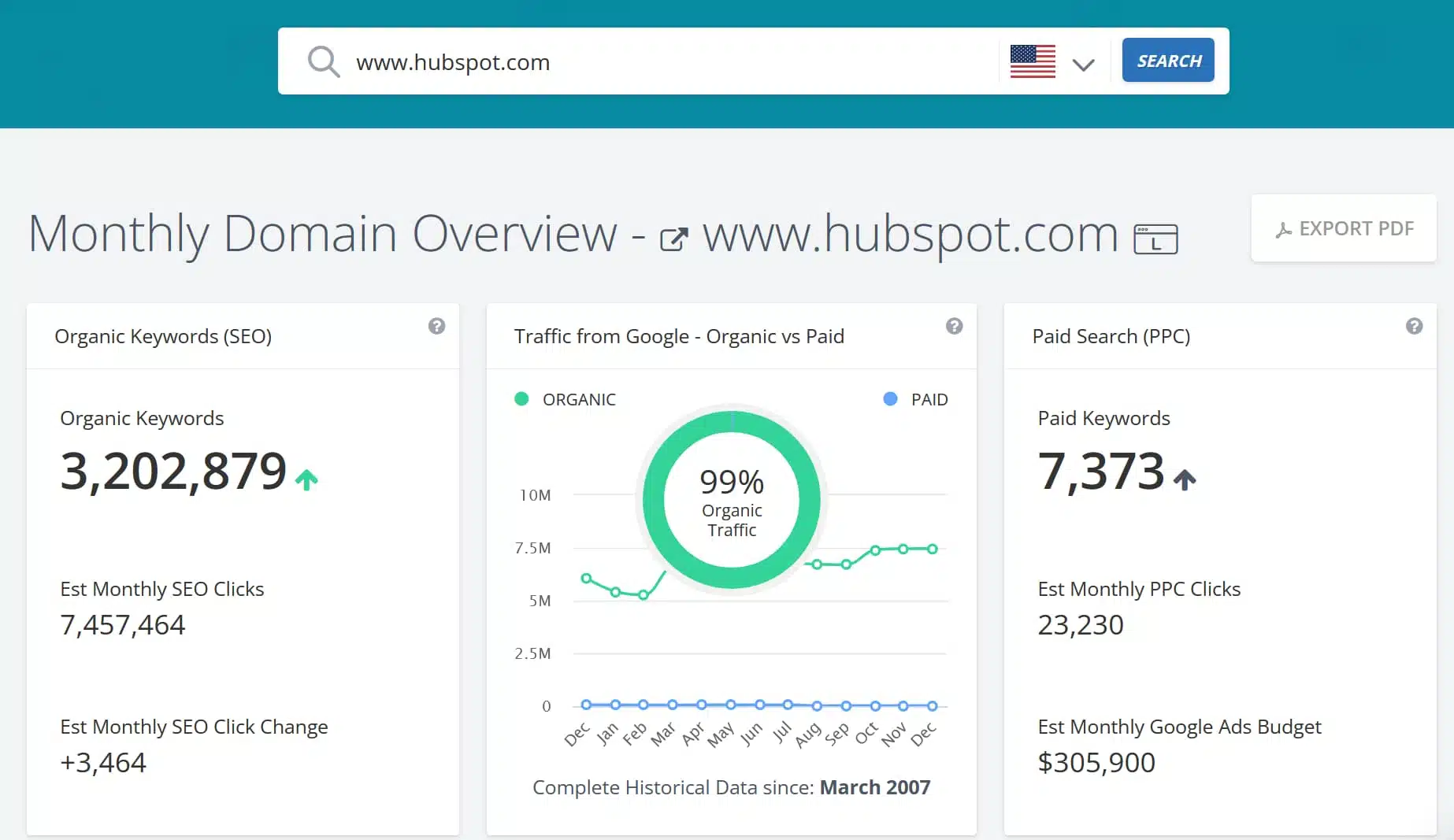Open help for Traffic from Google card
This screenshot has width=1454, height=840.
(954, 326)
